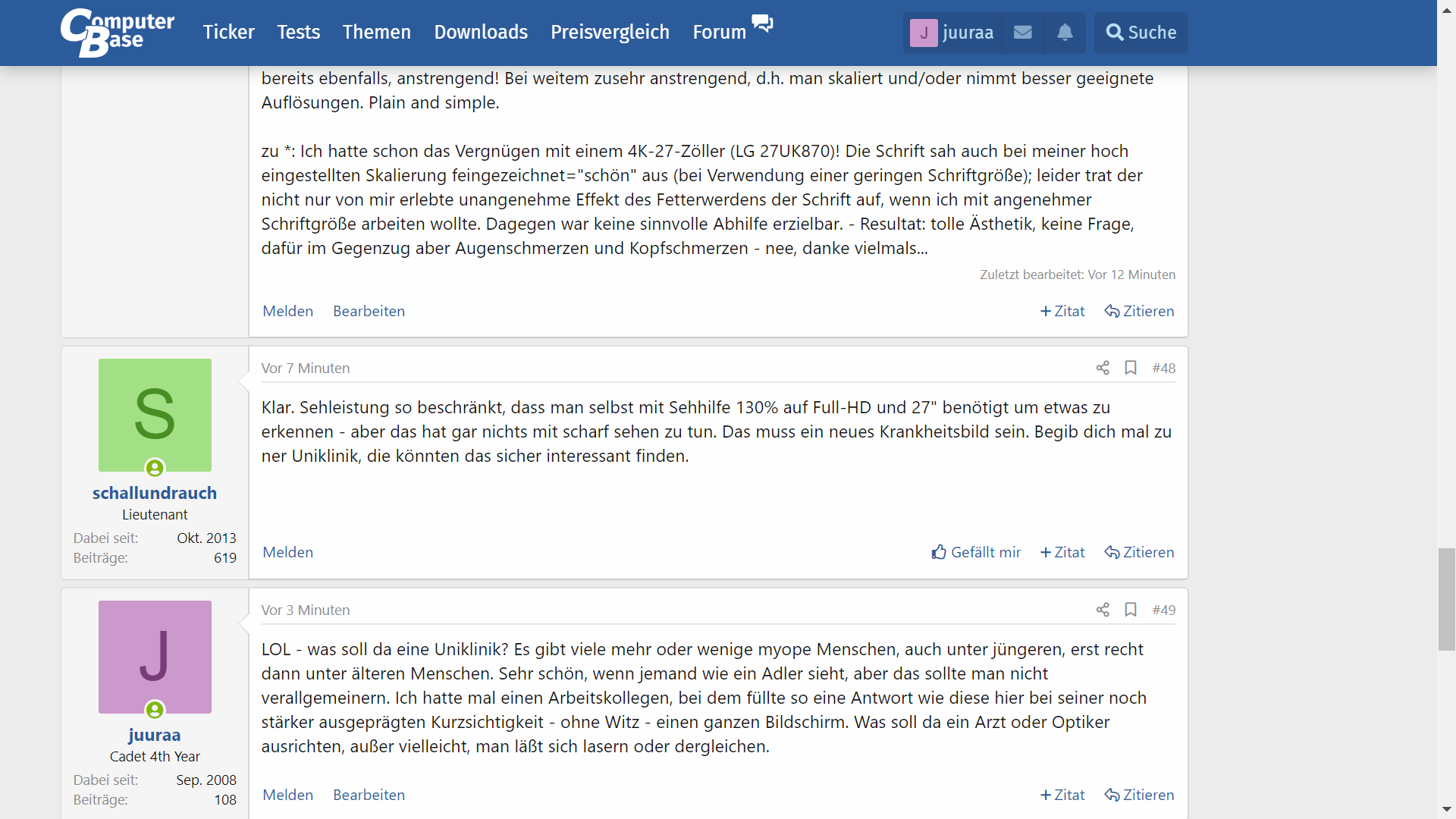Open the notifications bell icon
This screenshot has width=1456, height=819.
(1065, 33)
